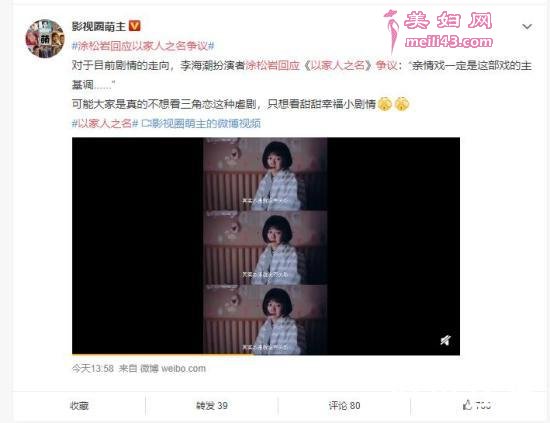Image resolution: width=550 pixels, height=423 pixels.
Task: Open the 评论 80 comments
Action: tap(344, 406)
